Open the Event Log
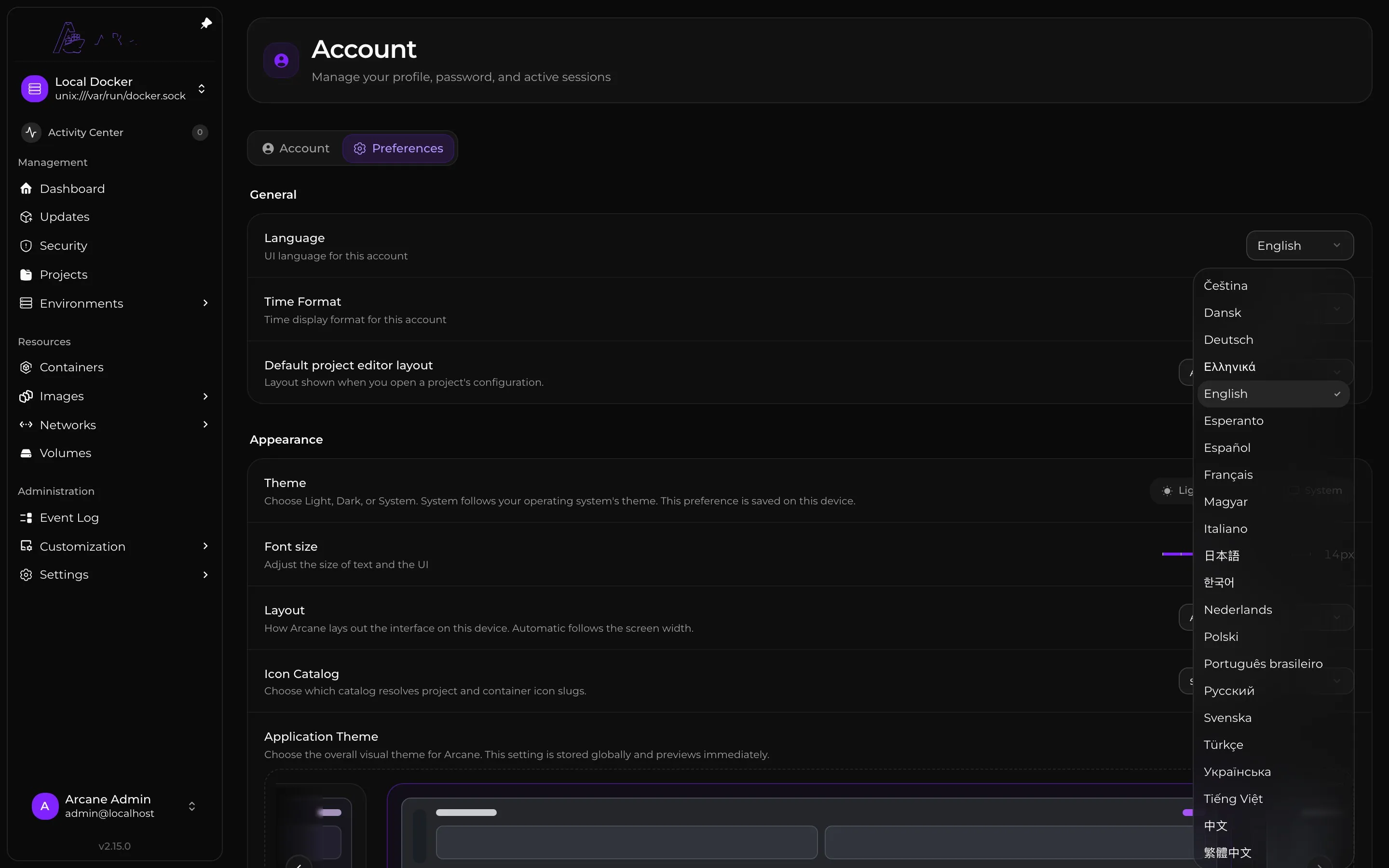This screenshot has height=868, width=1389. pos(114,518)
